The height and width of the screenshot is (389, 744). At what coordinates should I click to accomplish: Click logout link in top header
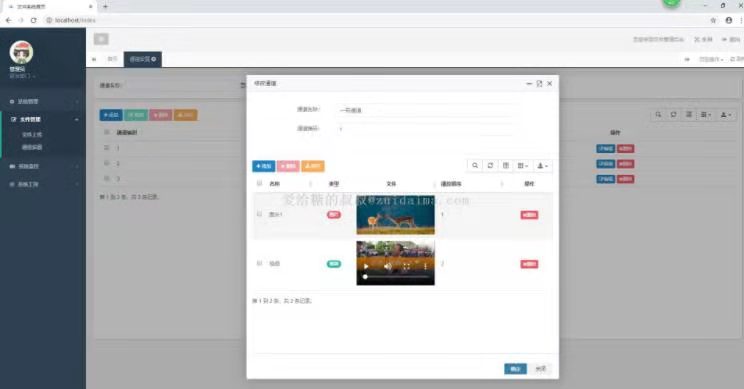click(731, 39)
